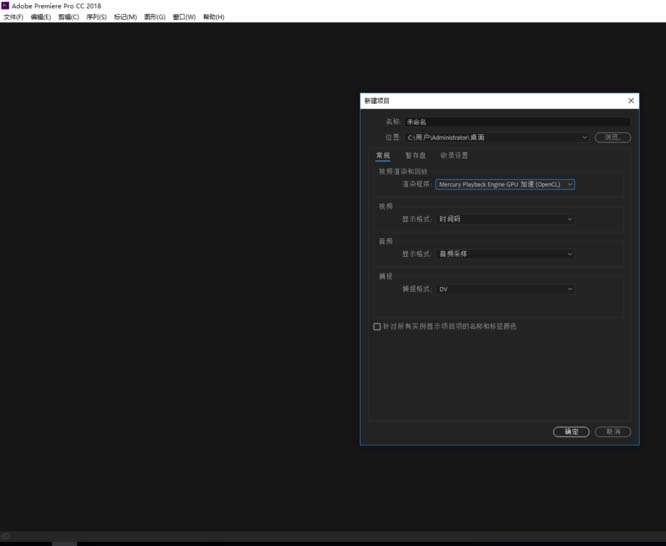Cancel the dialog with 取消 button

point(612,432)
